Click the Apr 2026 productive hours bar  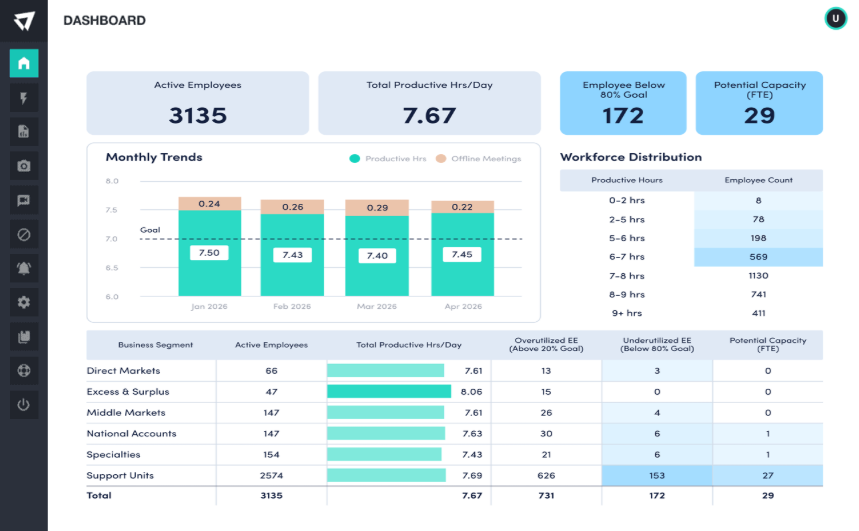[462, 254]
